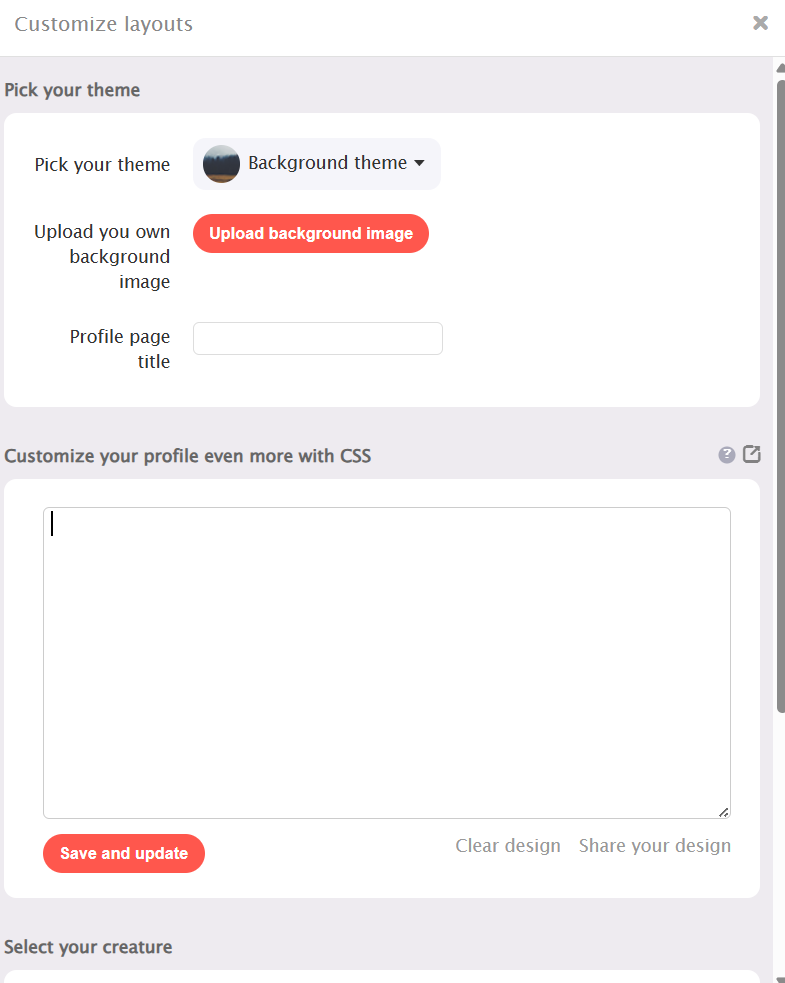Click the scrollbar up arrow
The image size is (785, 983).
tap(780, 68)
